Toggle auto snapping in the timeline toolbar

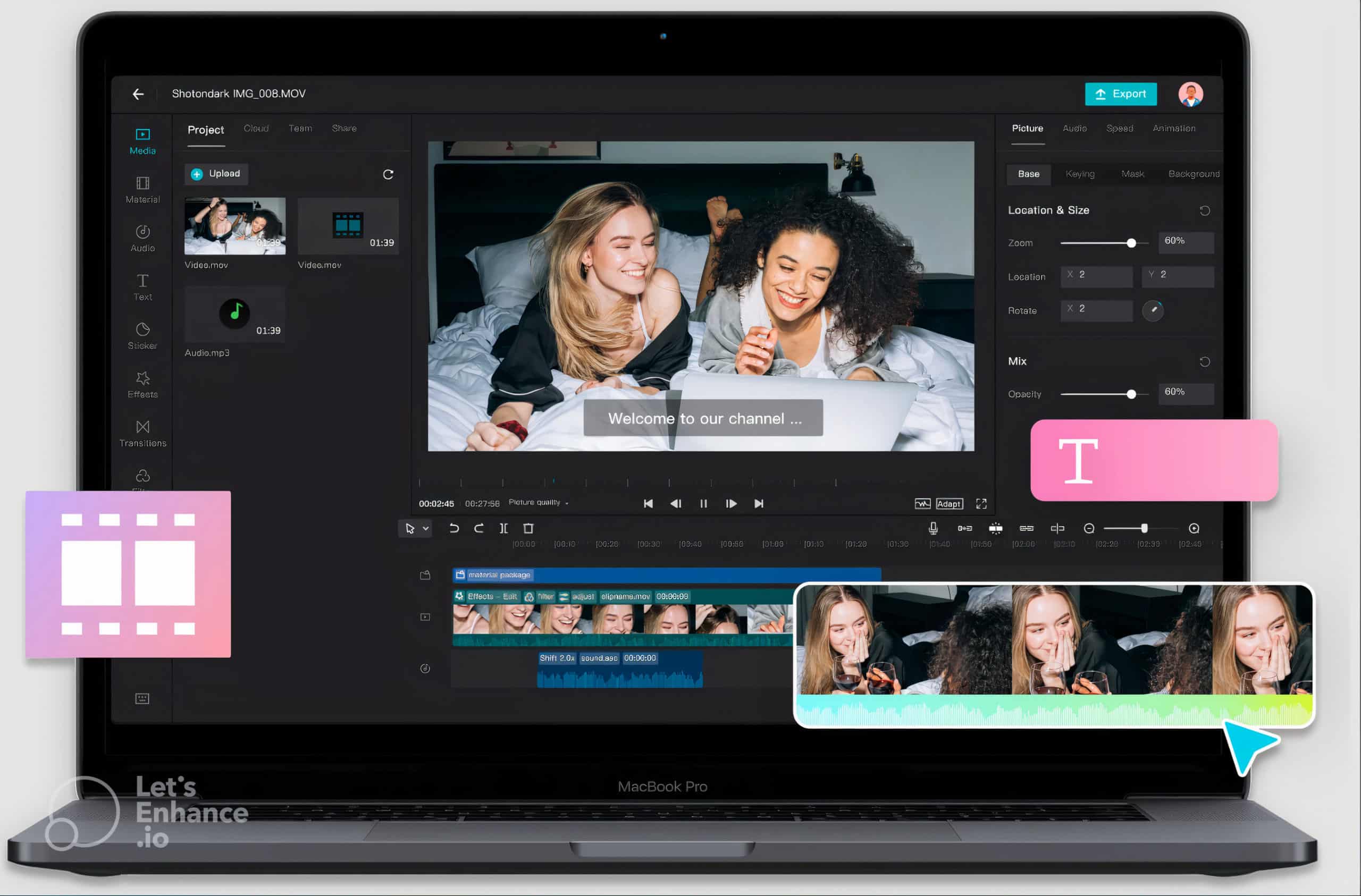[x=995, y=528]
